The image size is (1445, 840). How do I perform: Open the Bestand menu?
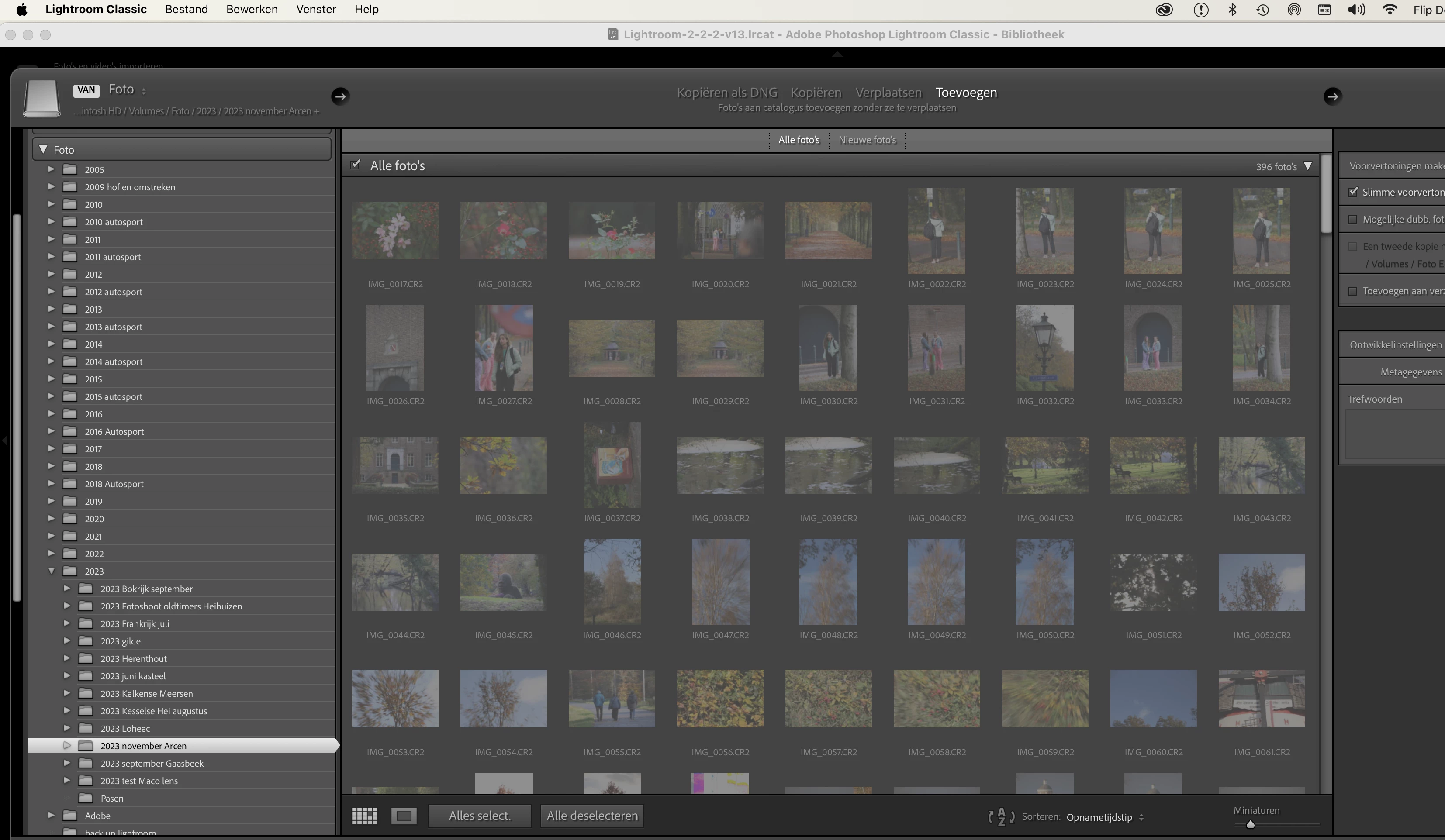[x=187, y=10]
